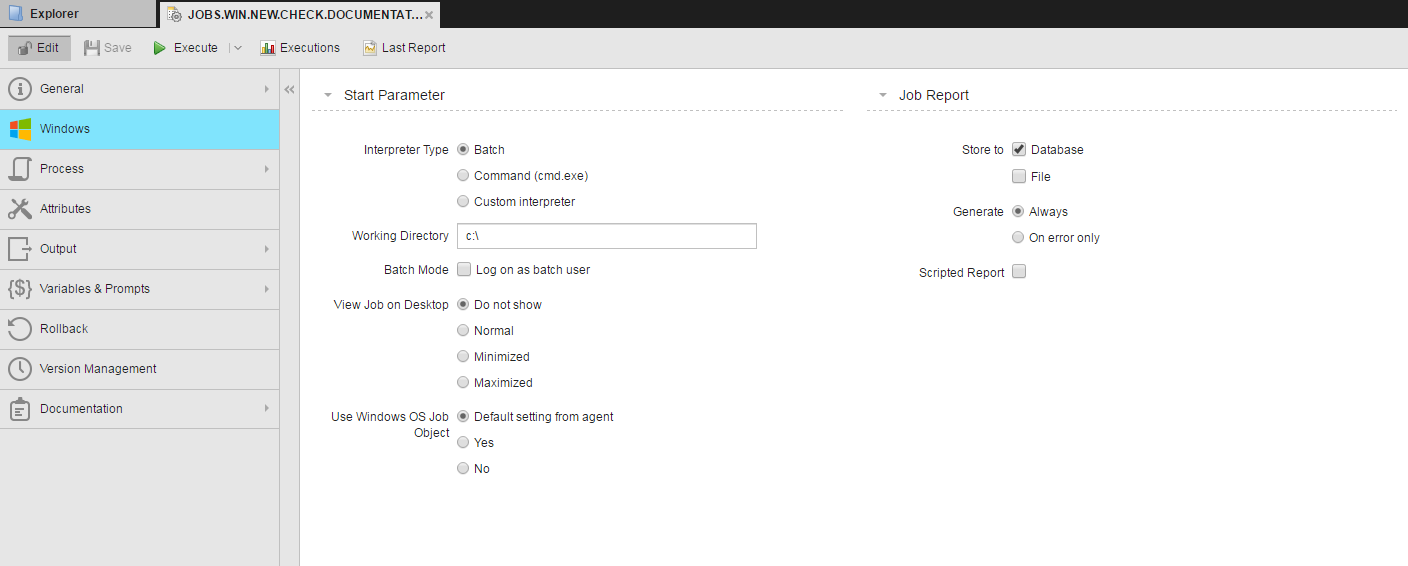Viewport: 1408px width, 566px height.
Task: Collapse the left sidebar panel
Action: (289, 89)
